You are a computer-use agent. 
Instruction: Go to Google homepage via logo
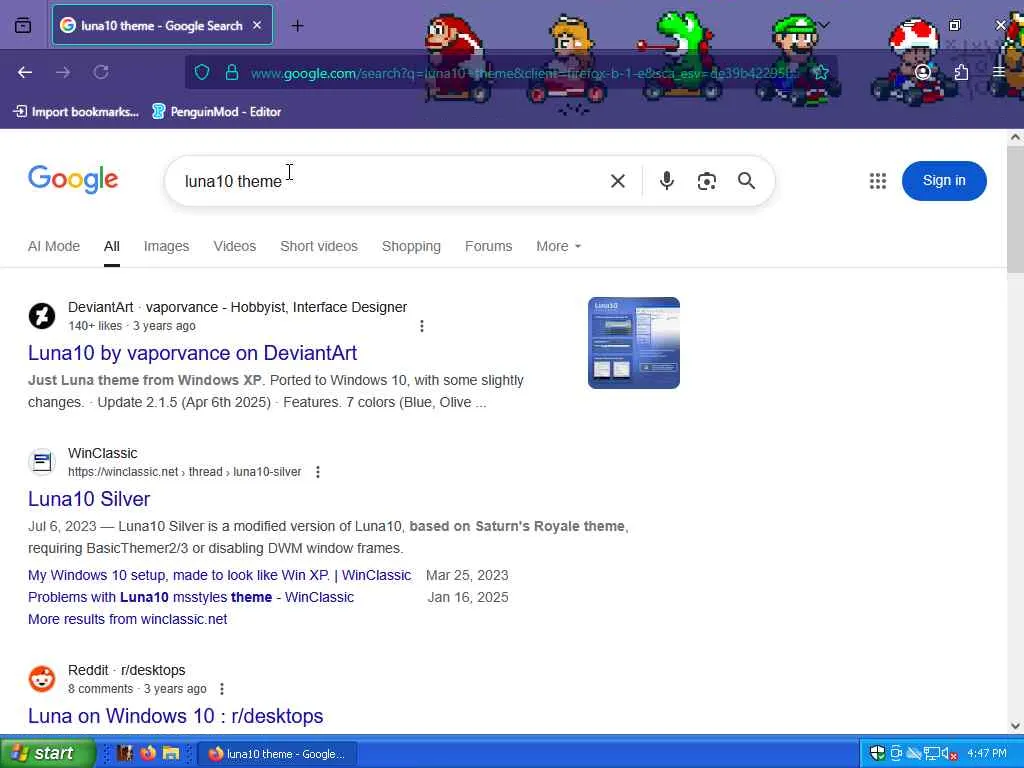(x=73, y=179)
